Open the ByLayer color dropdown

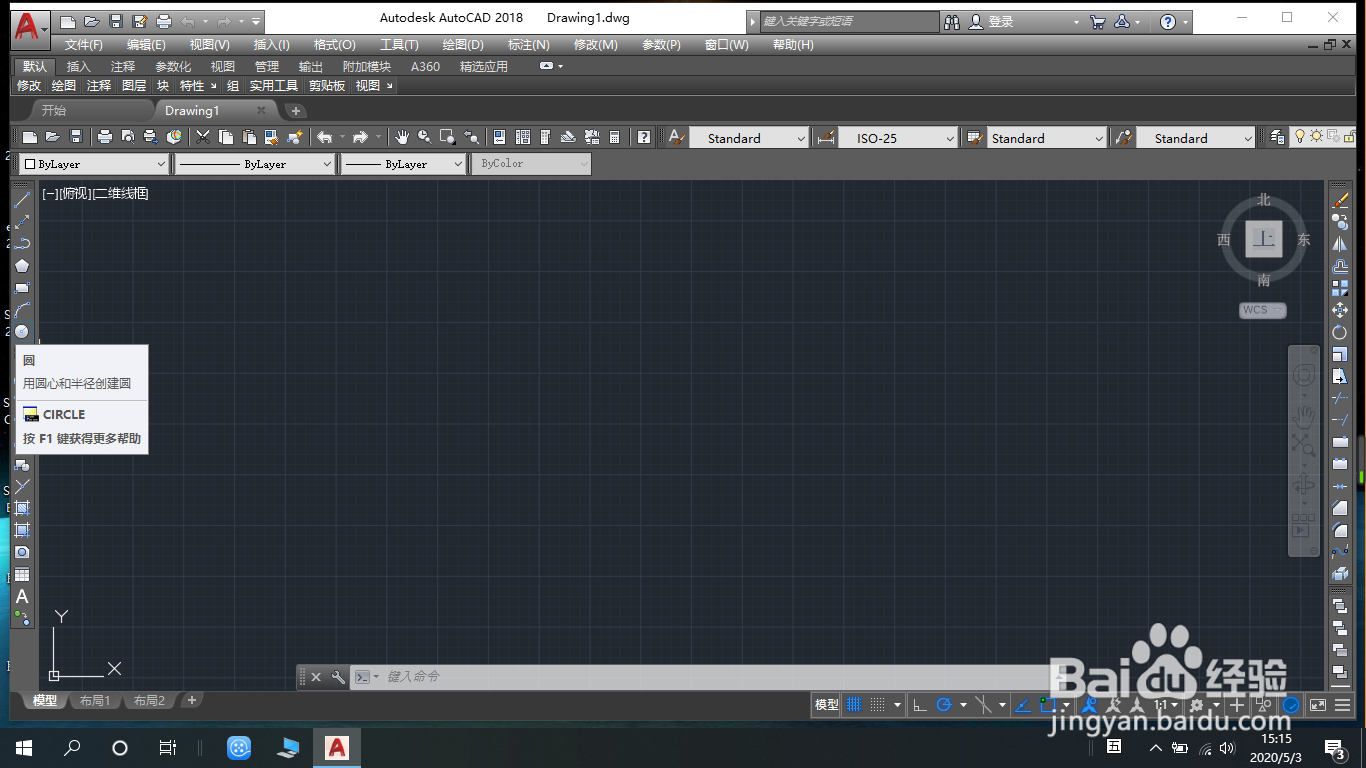(94, 164)
